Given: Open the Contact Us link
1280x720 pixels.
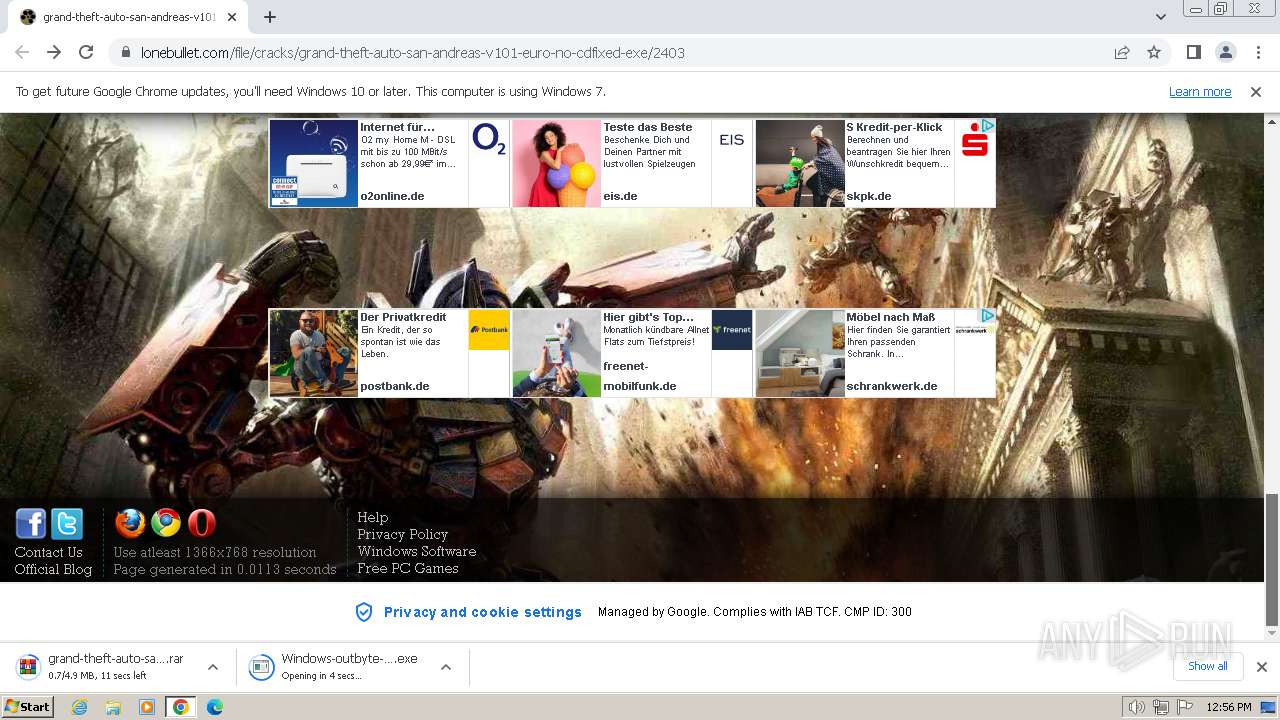Looking at the screenshot, I should pos(48,552).
